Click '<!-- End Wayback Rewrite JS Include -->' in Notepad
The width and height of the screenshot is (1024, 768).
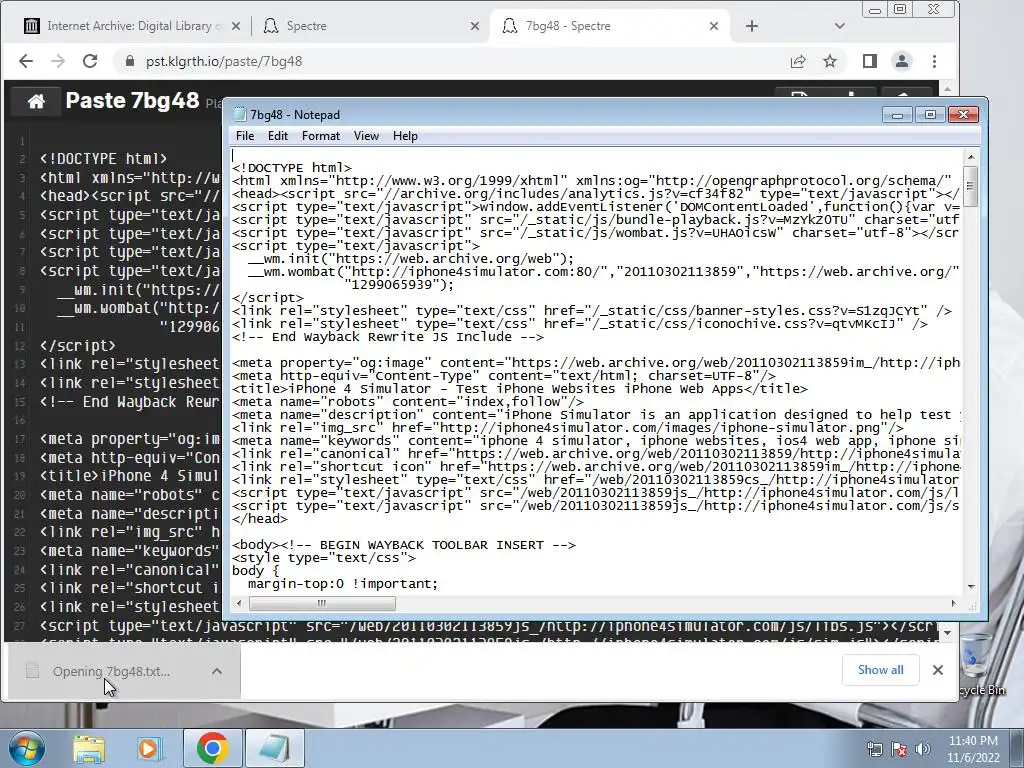click(388, 337)
